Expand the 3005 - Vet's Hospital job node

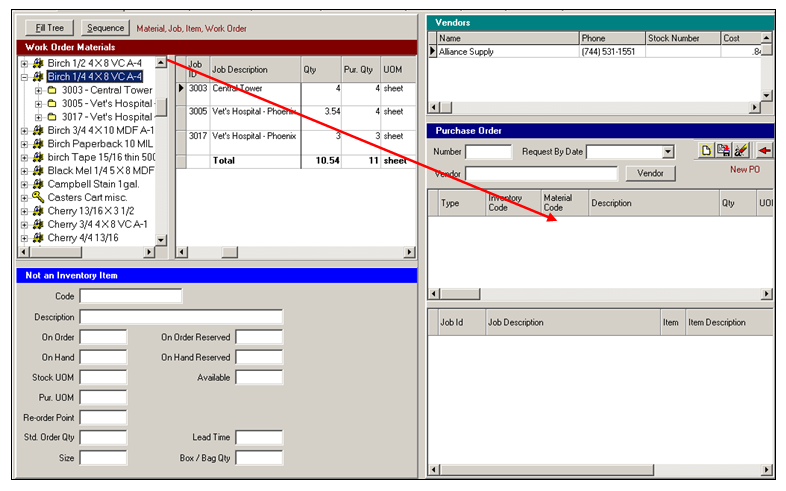tap(38, 103)
